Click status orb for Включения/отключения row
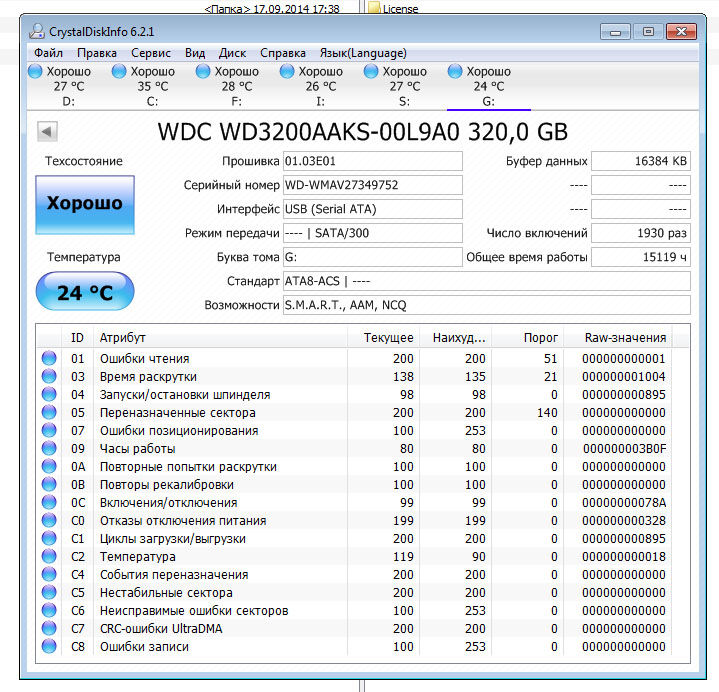Viewport: 719px width, 692px height. [x=49, y=502]
